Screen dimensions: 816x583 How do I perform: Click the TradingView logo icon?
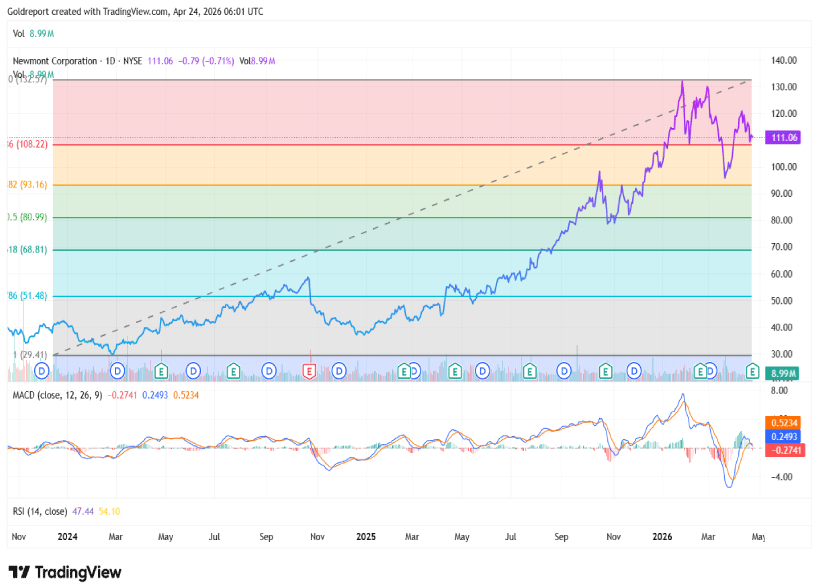pos(20,572)
